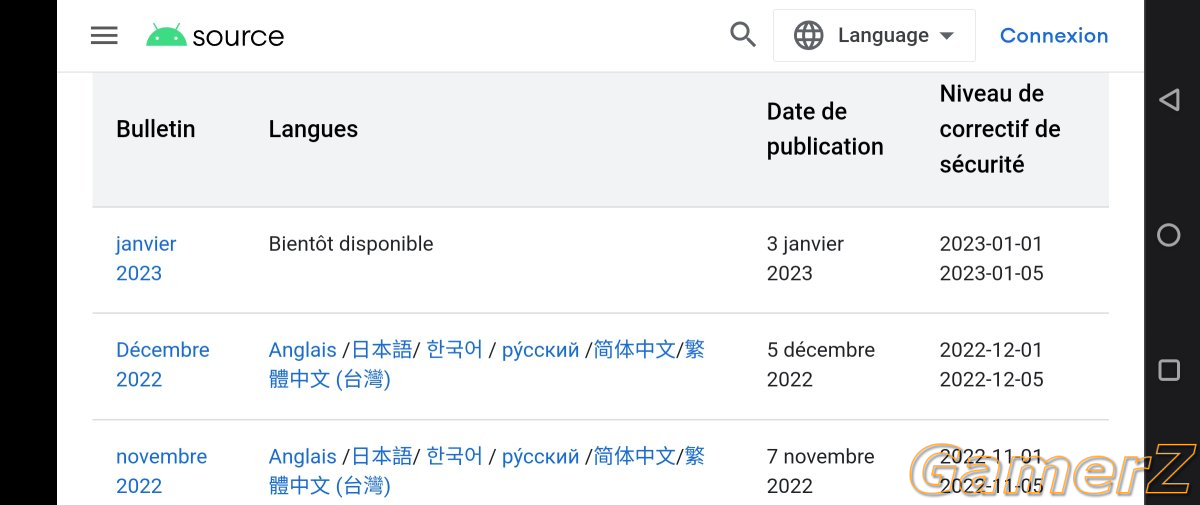
Task: Click the Connexion sign-in link
Action: click(x=1054, y=36)
